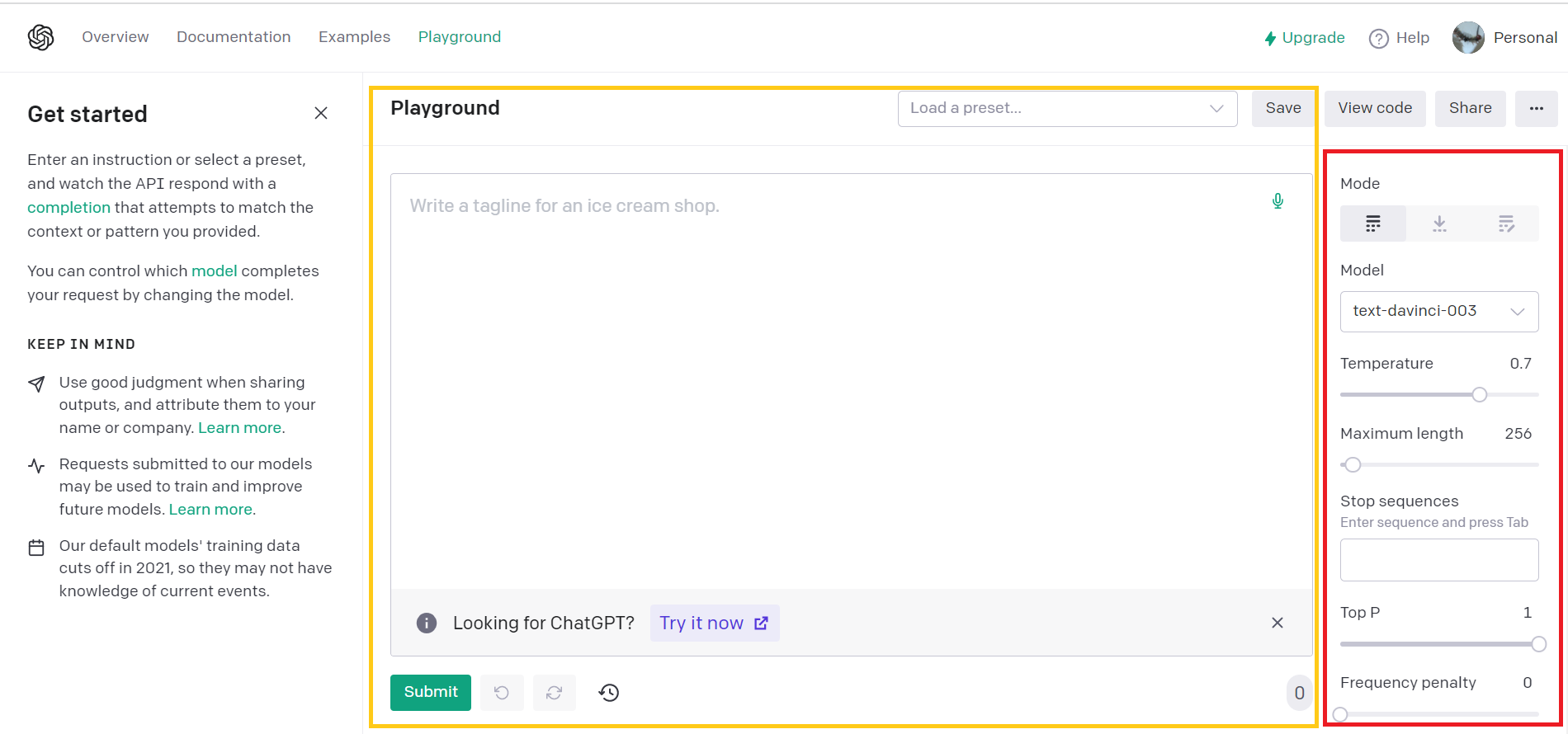The image size is (1568, 734).
Task: Select the Playground tab
Action: pyautogui.click(x=460, y=37)
